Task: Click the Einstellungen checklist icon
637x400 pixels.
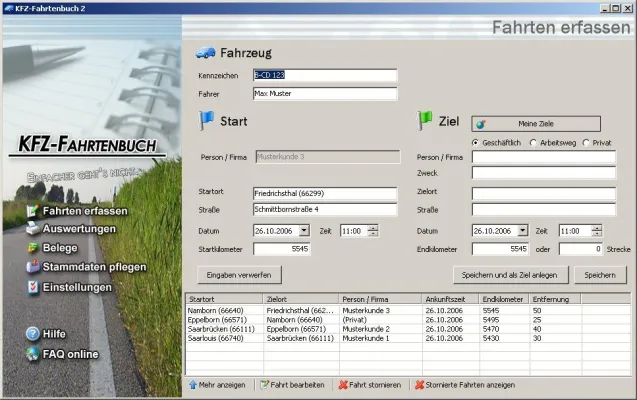Action: click(x=33, y=287)
